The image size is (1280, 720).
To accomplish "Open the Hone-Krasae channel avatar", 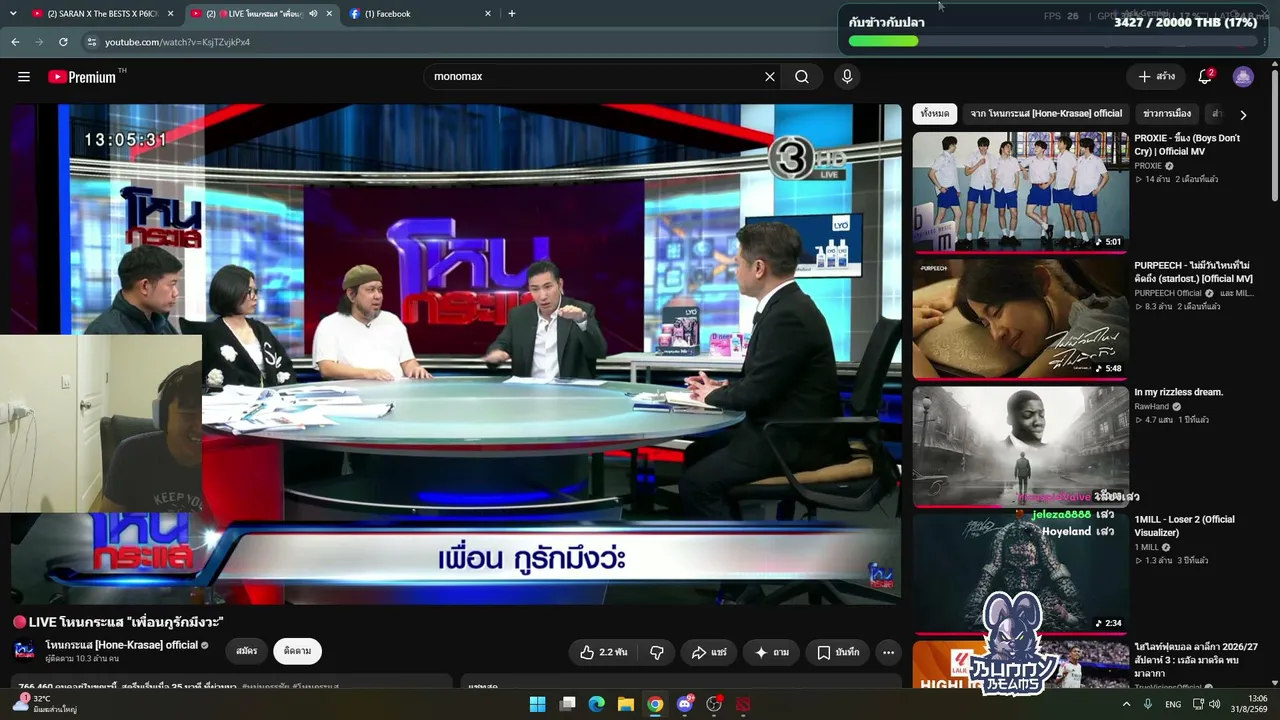I will click(25, 650).
